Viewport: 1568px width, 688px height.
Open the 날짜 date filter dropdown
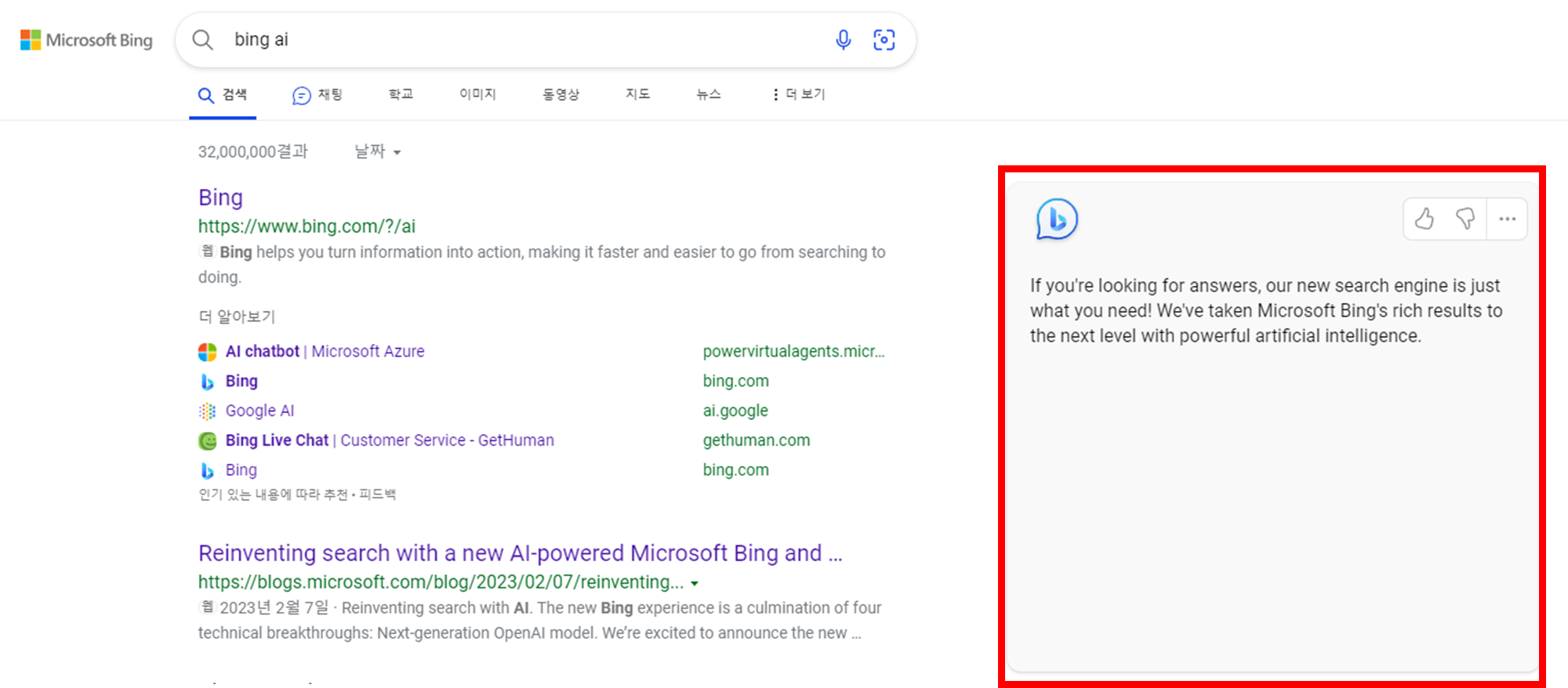(378, 151)
